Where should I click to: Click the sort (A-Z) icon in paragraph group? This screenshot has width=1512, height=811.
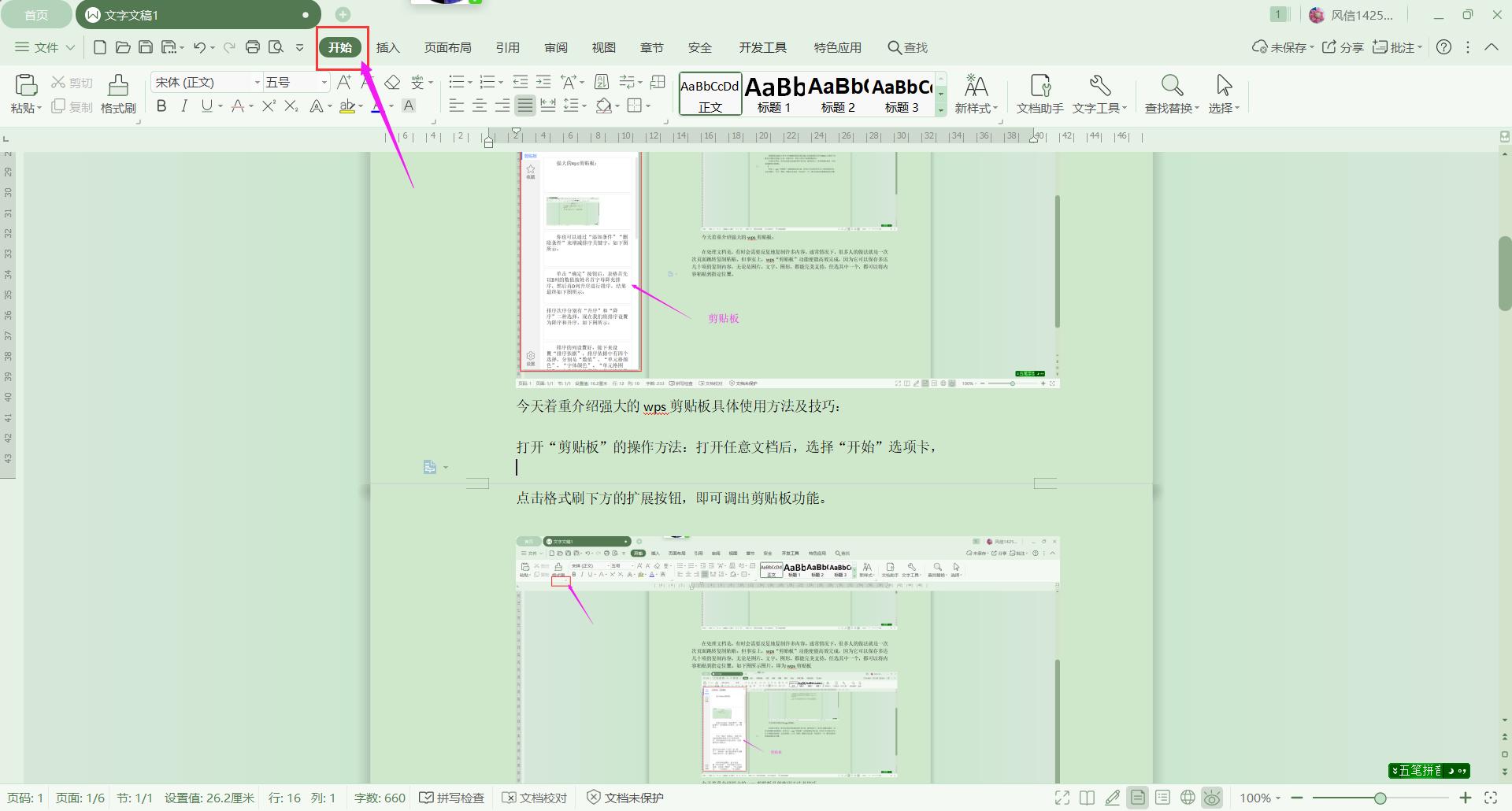[x=602, y=82]
